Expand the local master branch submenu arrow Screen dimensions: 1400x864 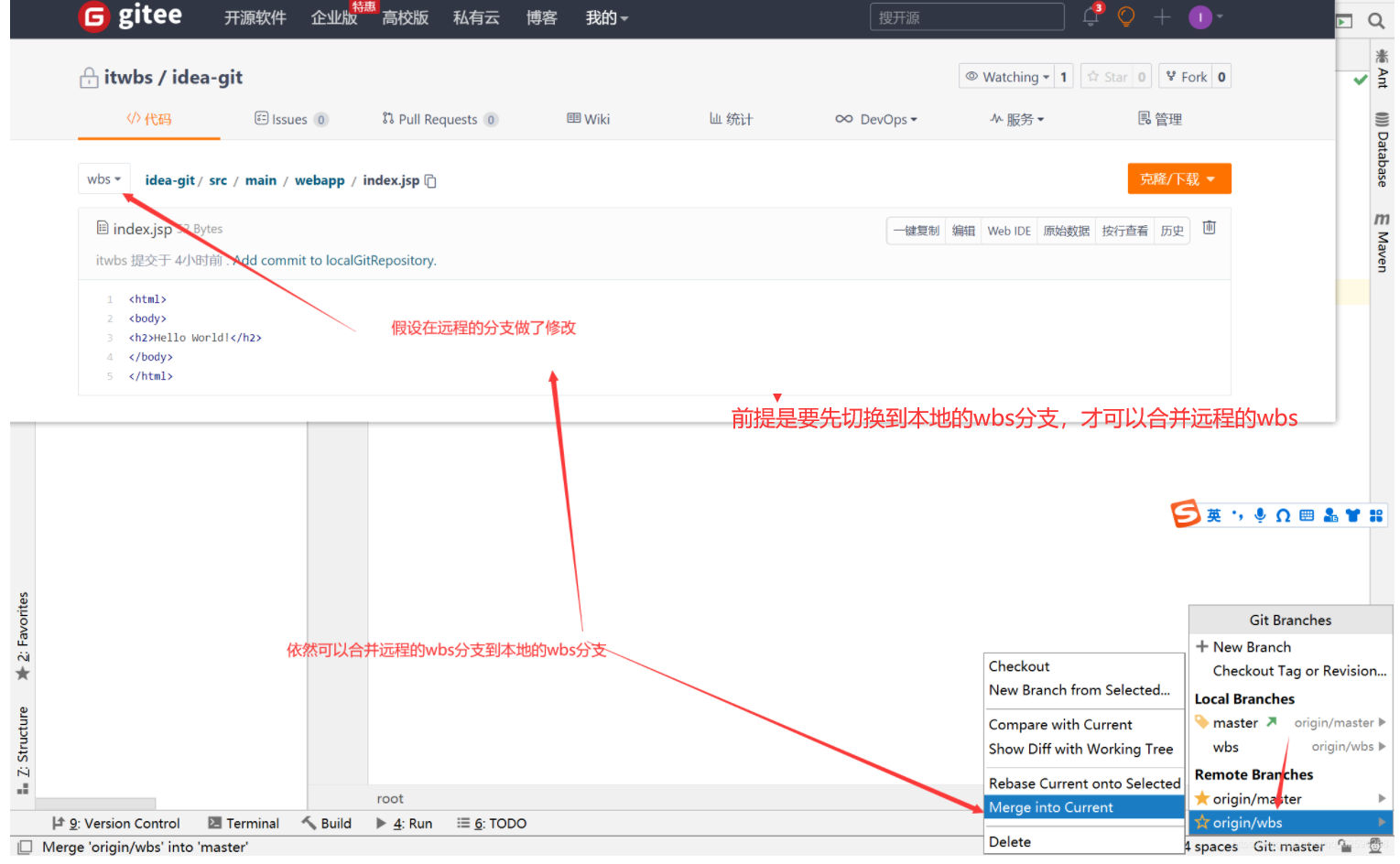1382,722
